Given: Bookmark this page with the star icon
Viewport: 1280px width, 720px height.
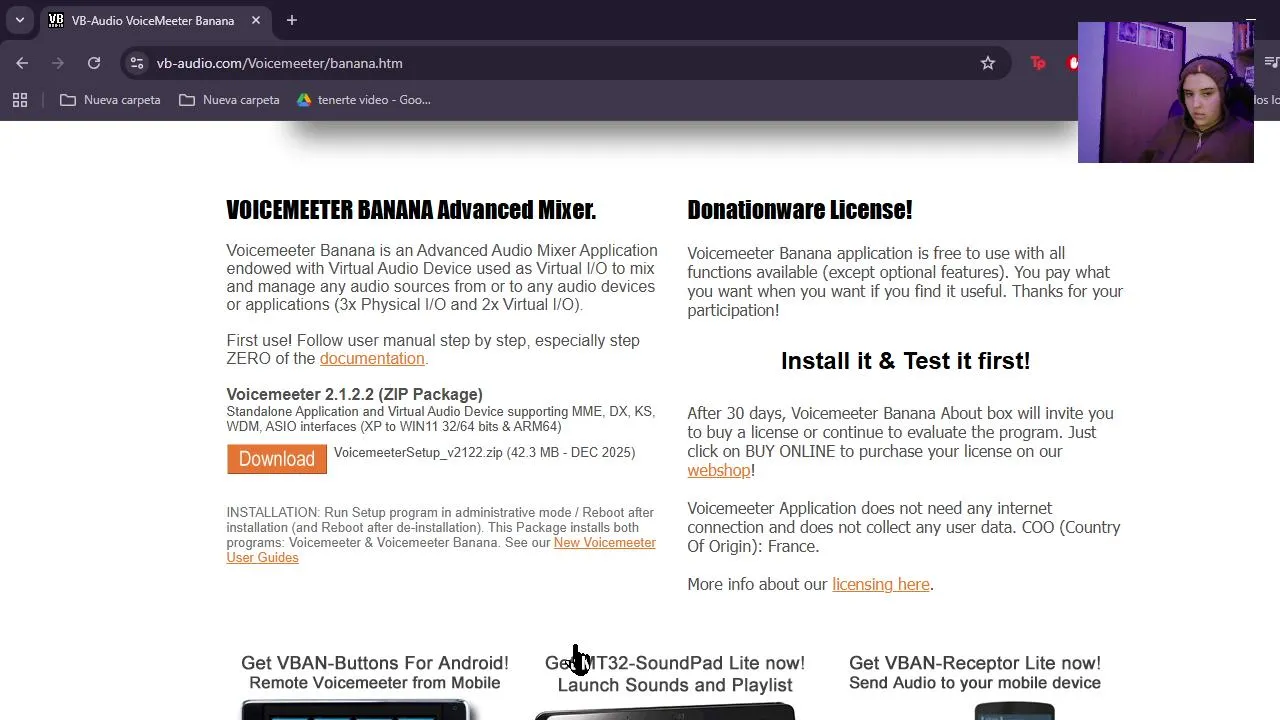Looking at the screenshot, I should (988, 63).
